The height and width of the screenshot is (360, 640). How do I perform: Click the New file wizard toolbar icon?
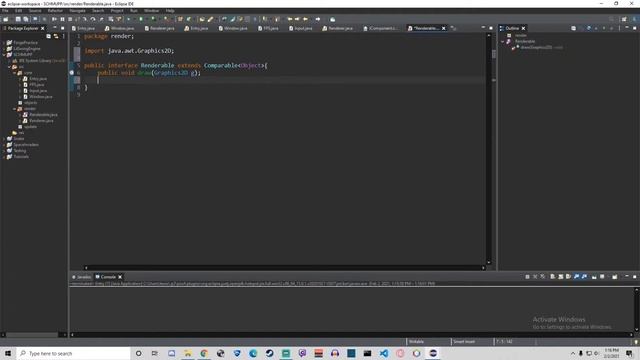pos(6,19)
